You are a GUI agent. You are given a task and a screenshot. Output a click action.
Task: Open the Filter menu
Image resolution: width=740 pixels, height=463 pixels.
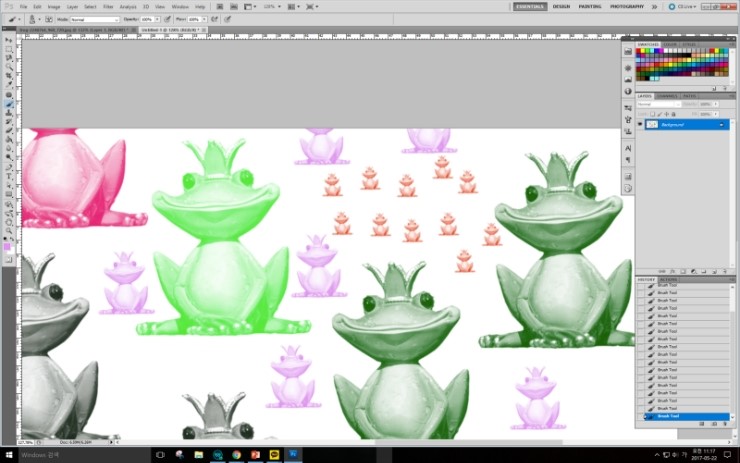point(107,6)
